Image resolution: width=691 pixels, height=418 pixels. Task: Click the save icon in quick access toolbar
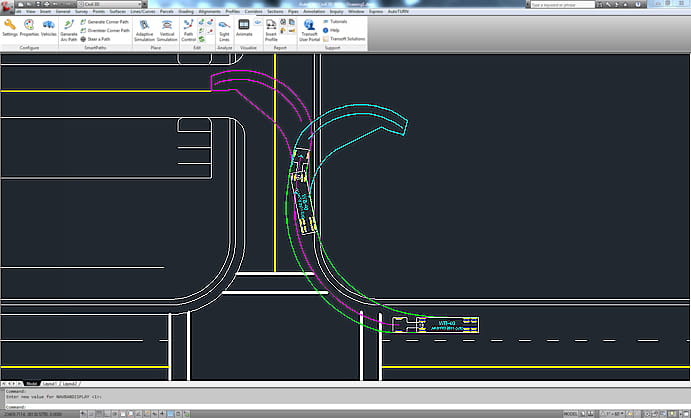click(x=38, y=4)
